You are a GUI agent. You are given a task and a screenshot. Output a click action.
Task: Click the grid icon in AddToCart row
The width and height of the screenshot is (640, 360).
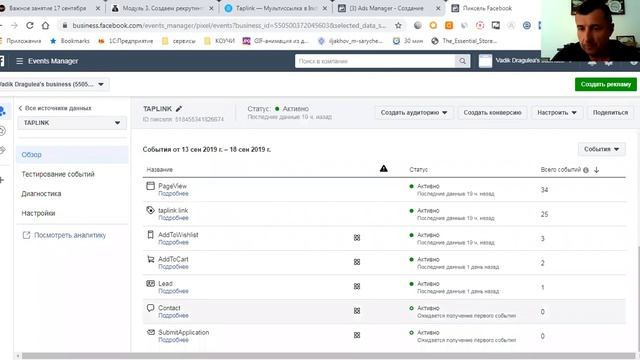357,262
